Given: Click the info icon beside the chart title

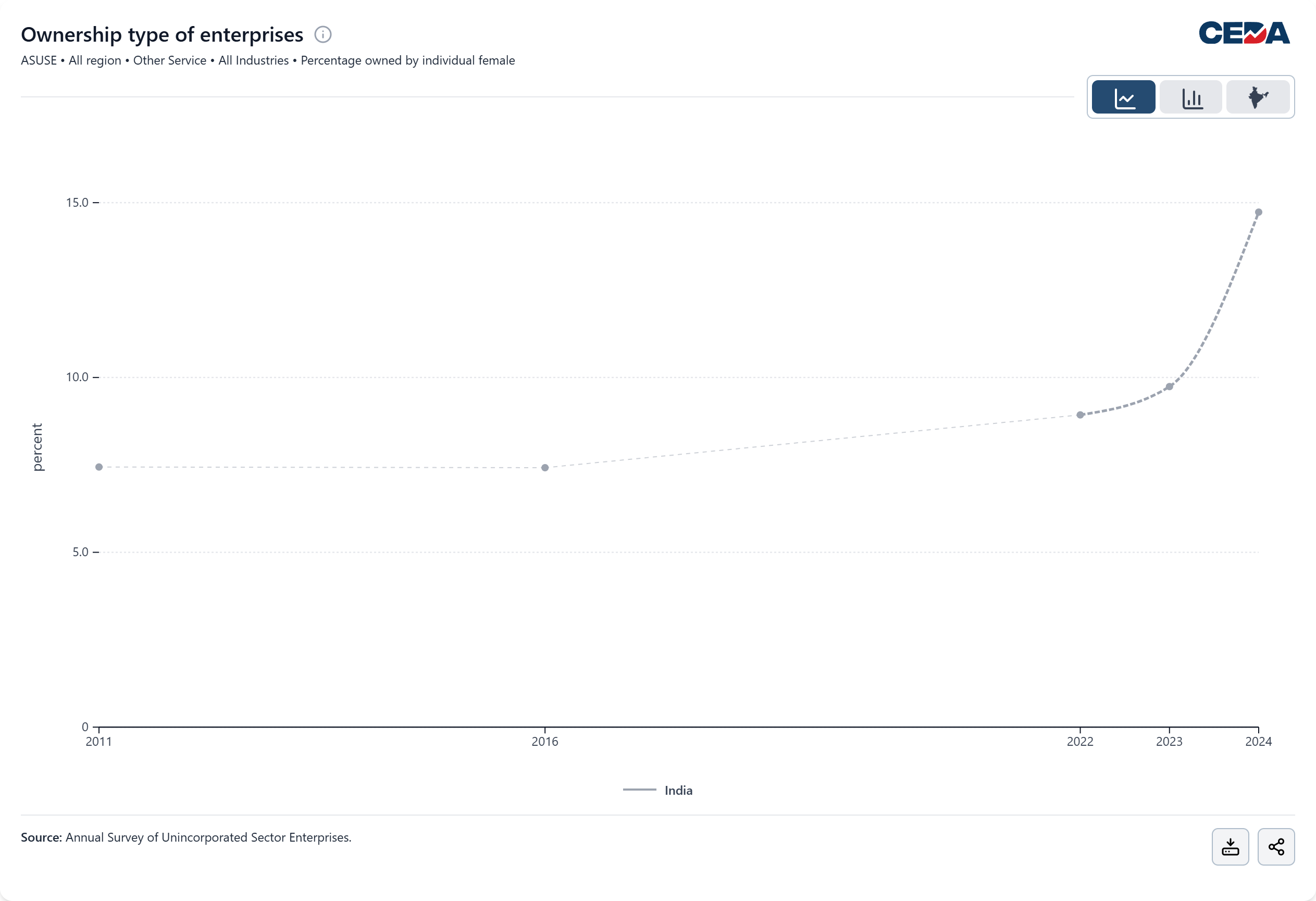Looking at the screenshot, I should coord(323,34).
